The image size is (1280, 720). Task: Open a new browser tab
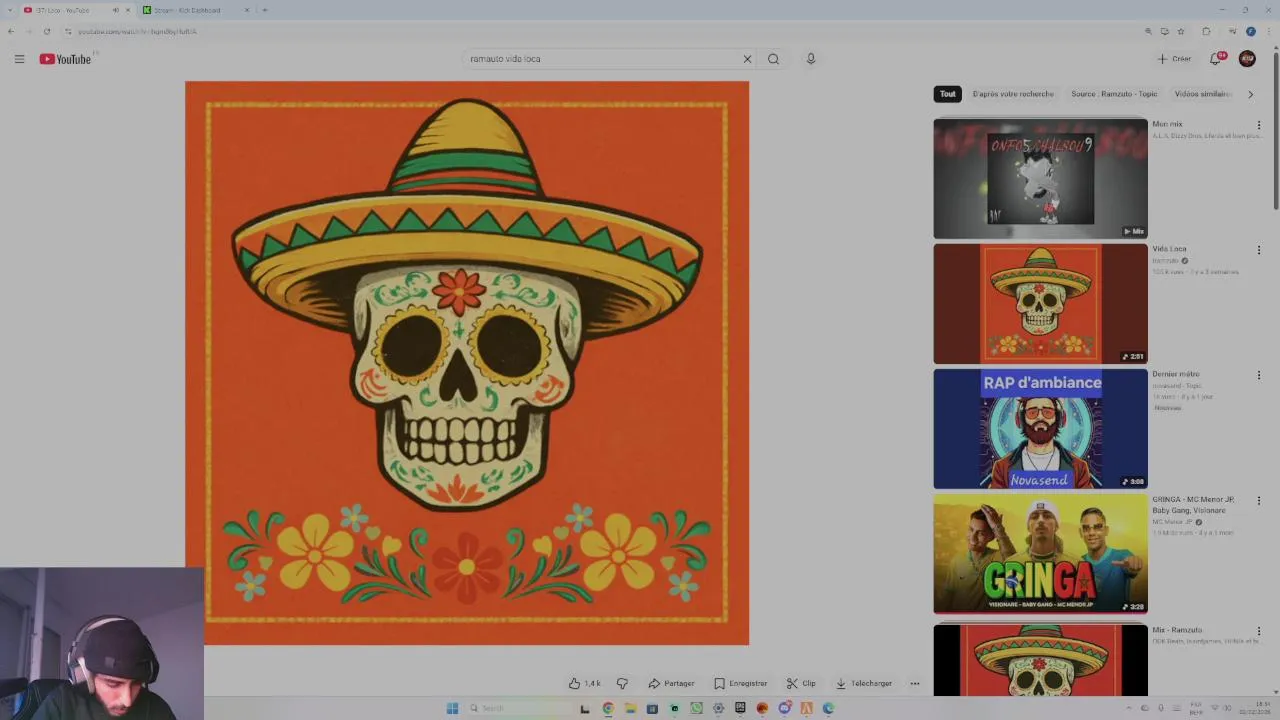265,10
